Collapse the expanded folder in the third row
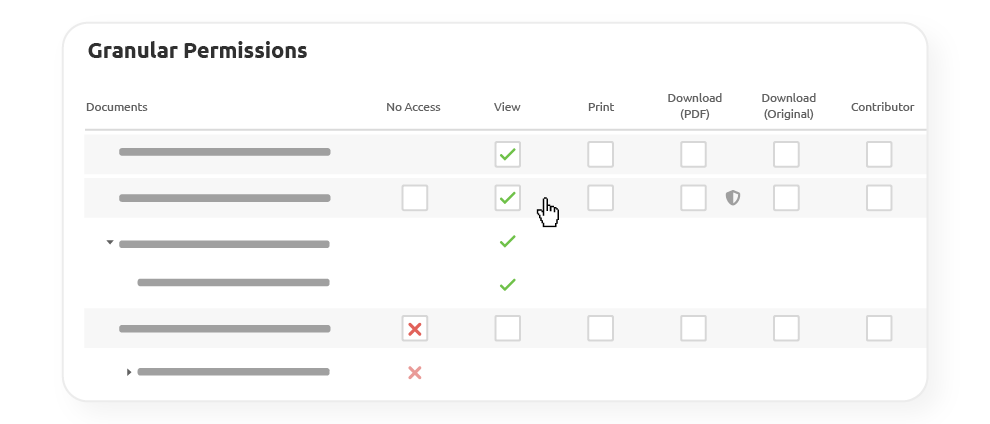Image resolution: width=990 pixels, height=424 pixels. click(x=110, y=243)
